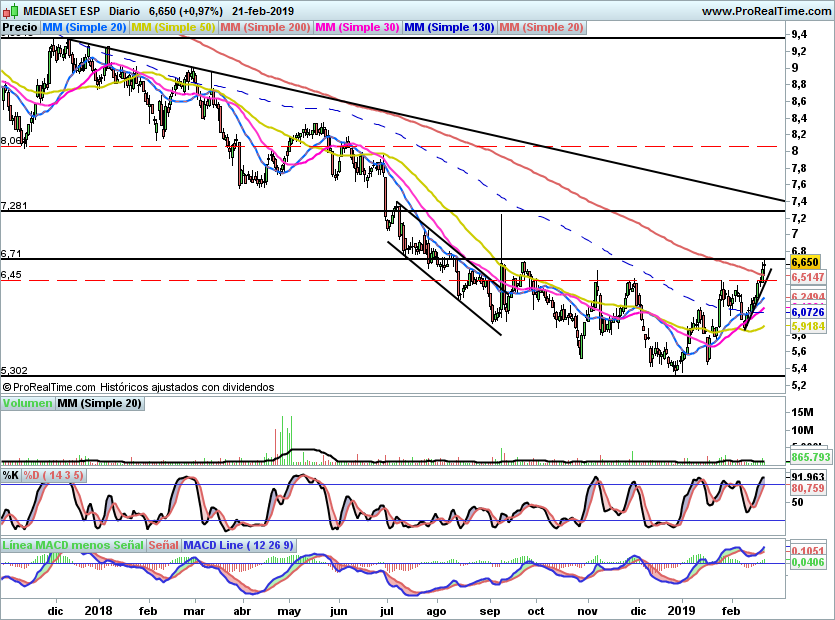Click the sep month marker on time axis
Screen dimensions: 835x620
tap(490, 611)
